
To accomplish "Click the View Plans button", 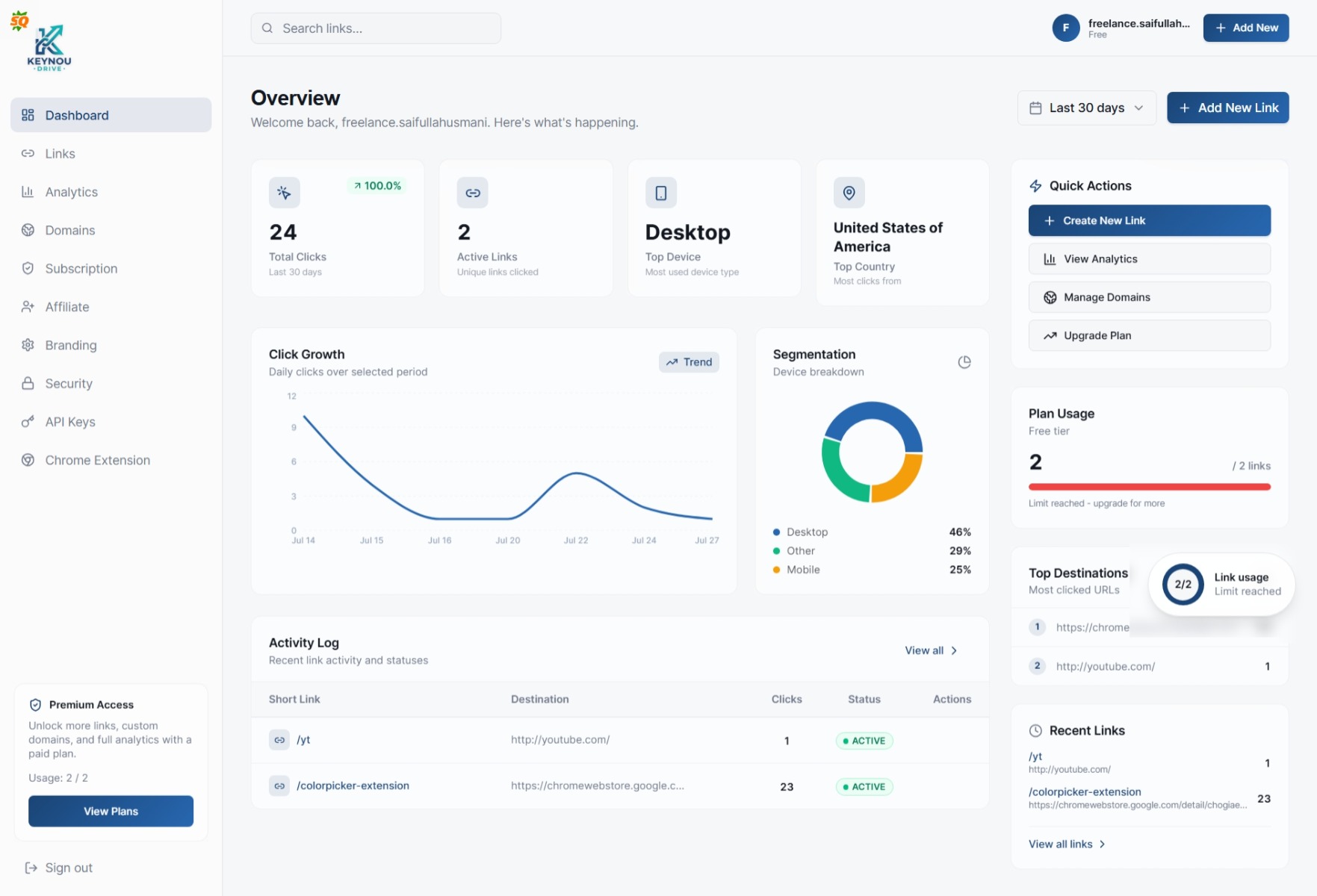I will (x=111, y=811).
